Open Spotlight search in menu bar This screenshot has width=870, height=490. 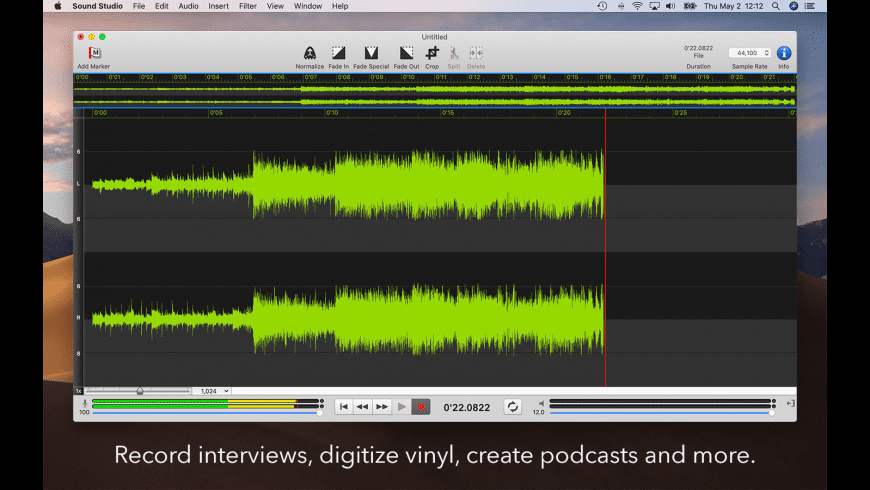pos(776,6)
